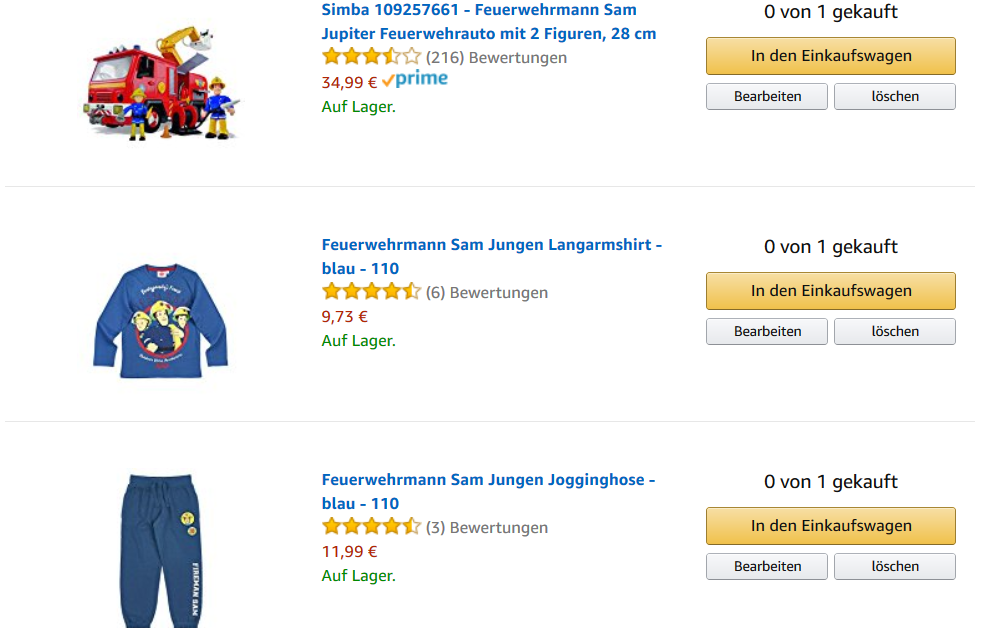Open the (6) Bewertungen reviews link

[487, 293]
